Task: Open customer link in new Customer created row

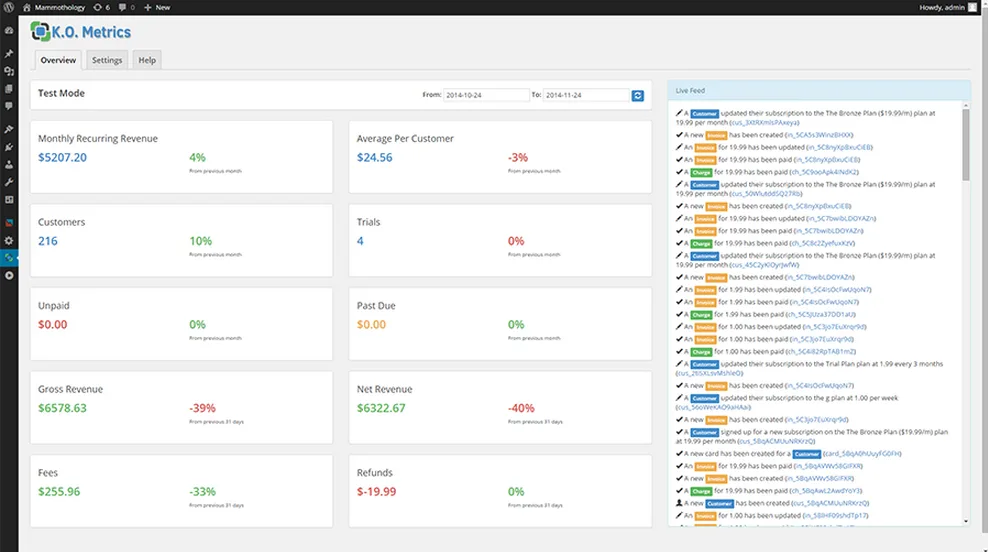Action: click(830, 503)
